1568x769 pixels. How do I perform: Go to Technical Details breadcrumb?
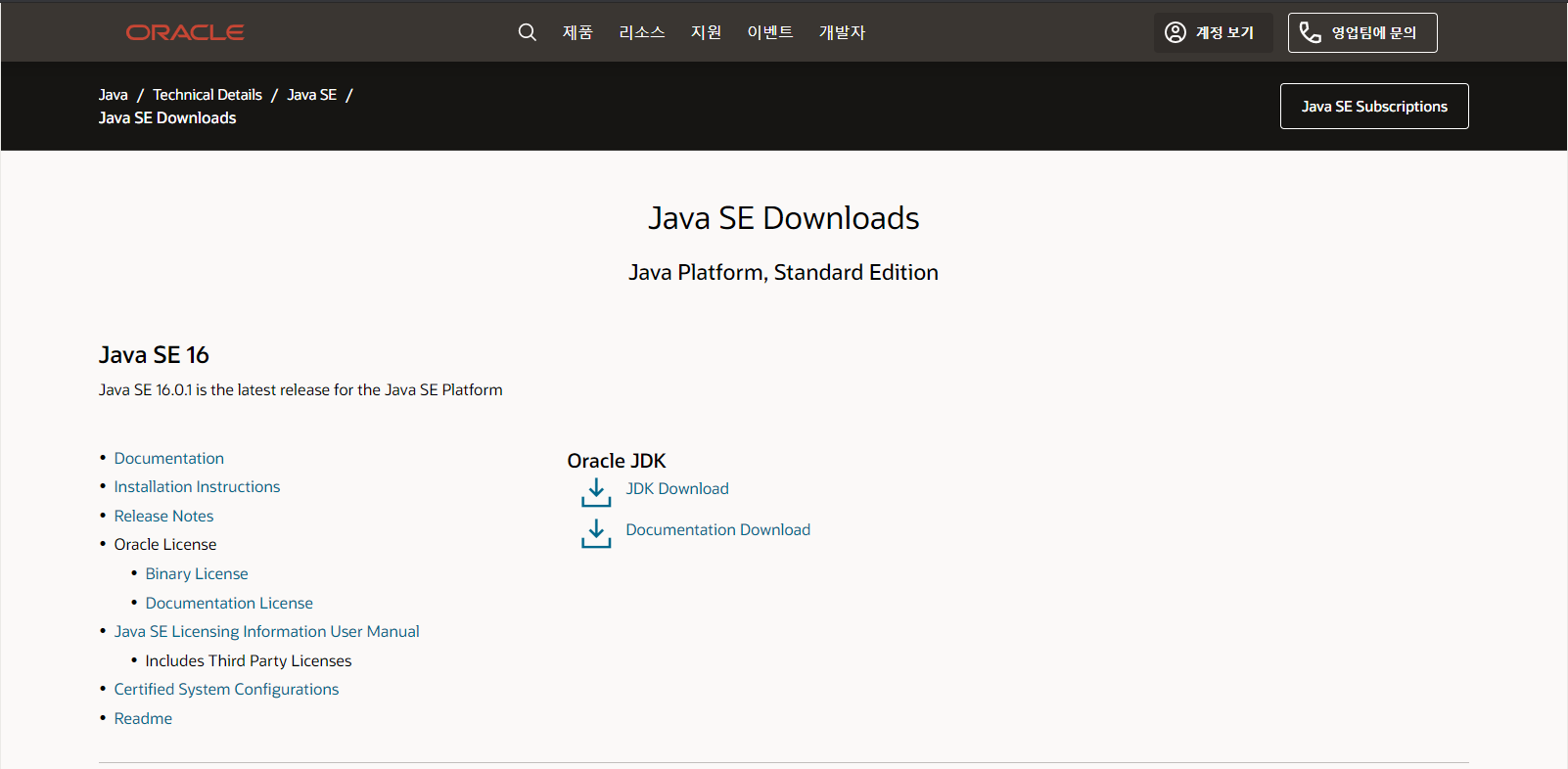point(208,95)
